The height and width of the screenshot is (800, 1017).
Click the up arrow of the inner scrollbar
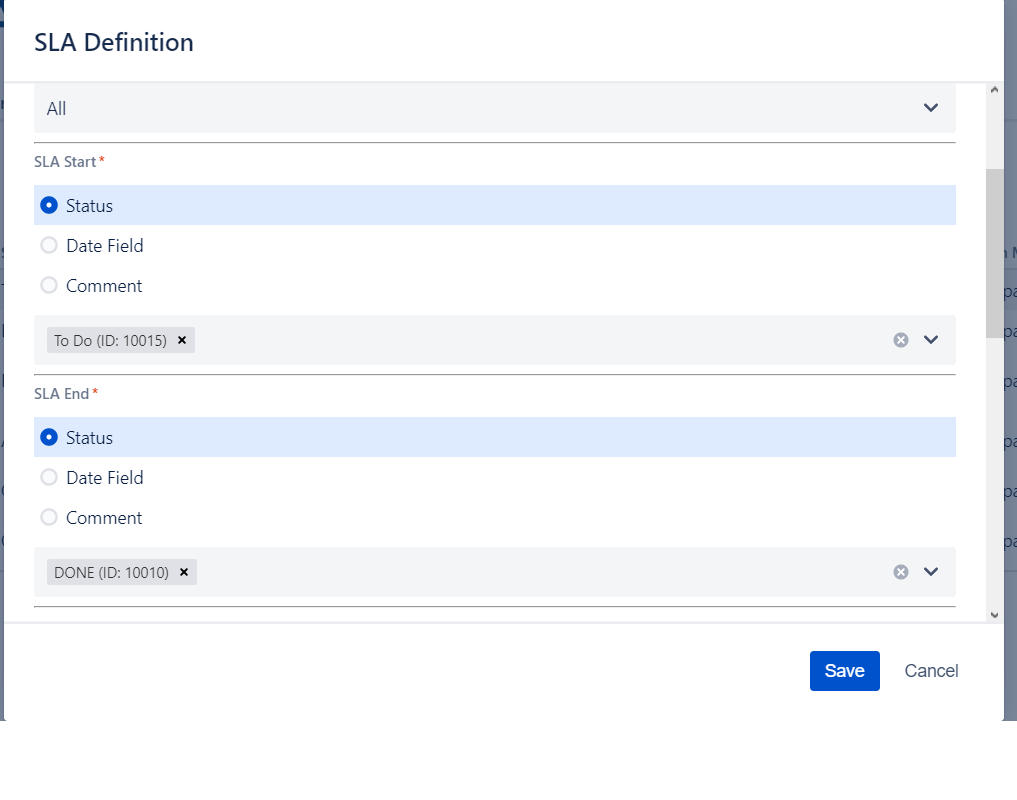point(992,88)
